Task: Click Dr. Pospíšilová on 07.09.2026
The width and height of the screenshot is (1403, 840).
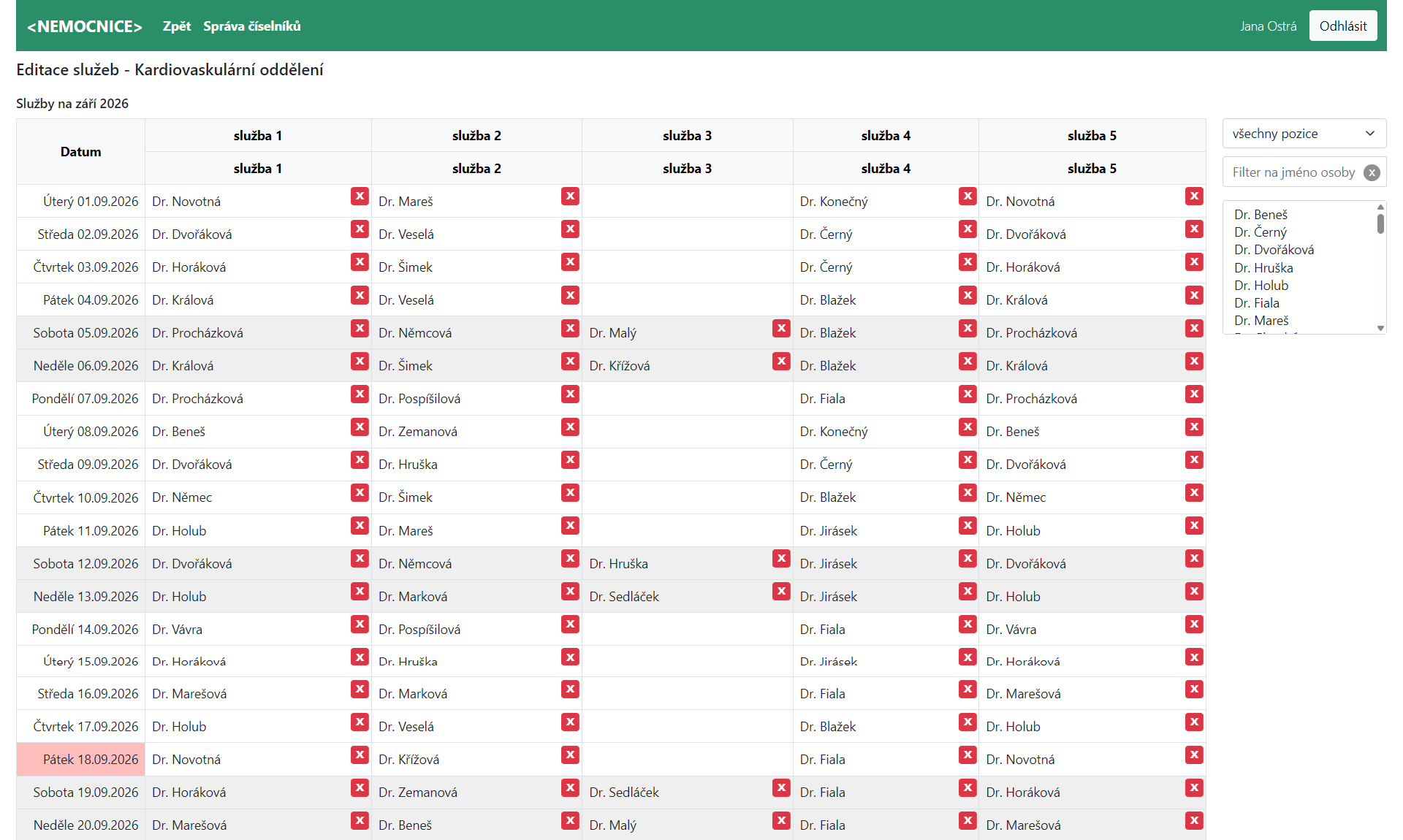Action: 419,399
